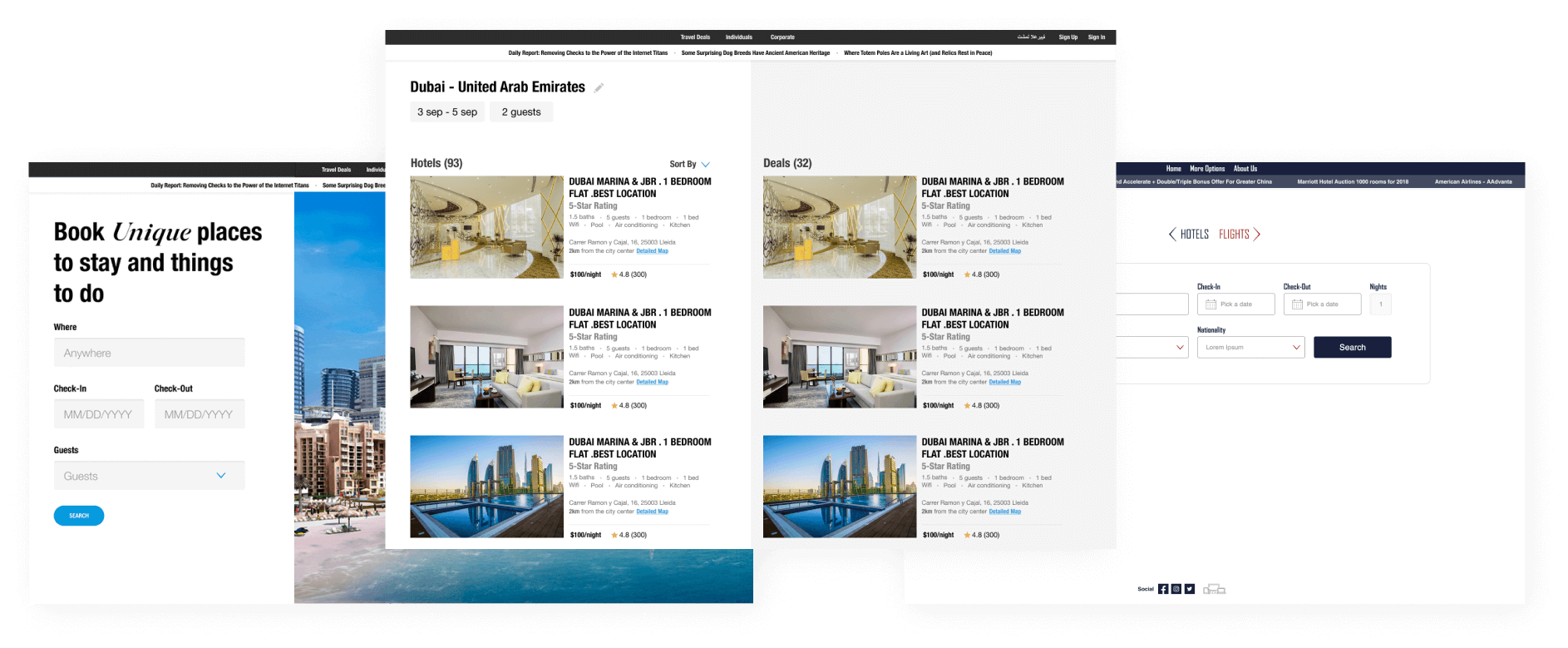Open skyline pool photo in Hotels list
1568x648 pixels.
click(486, 487)
